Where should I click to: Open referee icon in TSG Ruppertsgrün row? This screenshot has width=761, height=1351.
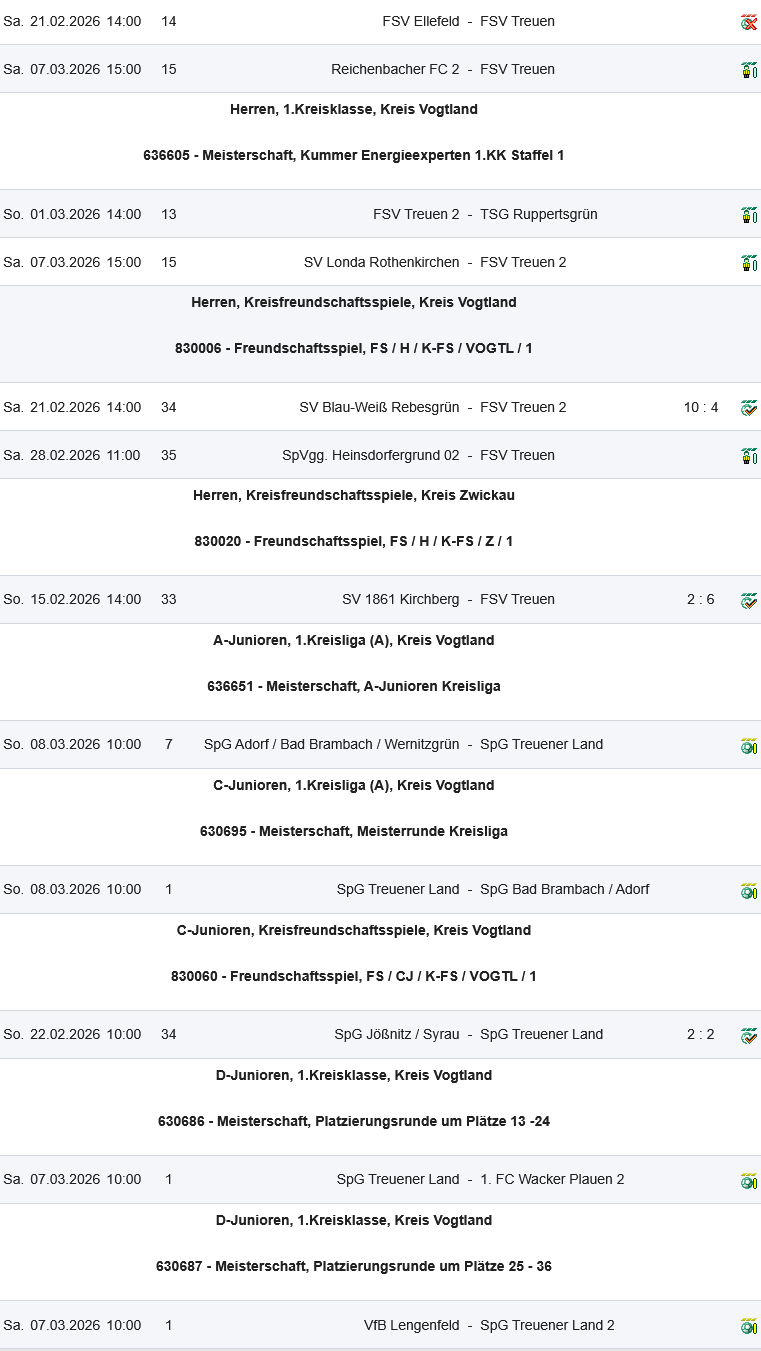[748, 215]
